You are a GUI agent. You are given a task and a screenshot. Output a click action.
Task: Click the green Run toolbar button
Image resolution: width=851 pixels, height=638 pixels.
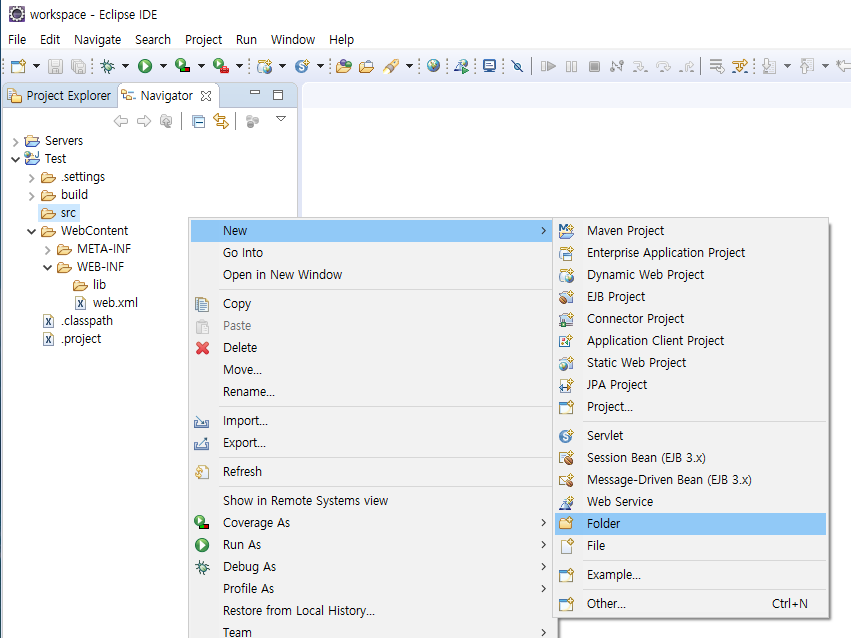[145, 66]
